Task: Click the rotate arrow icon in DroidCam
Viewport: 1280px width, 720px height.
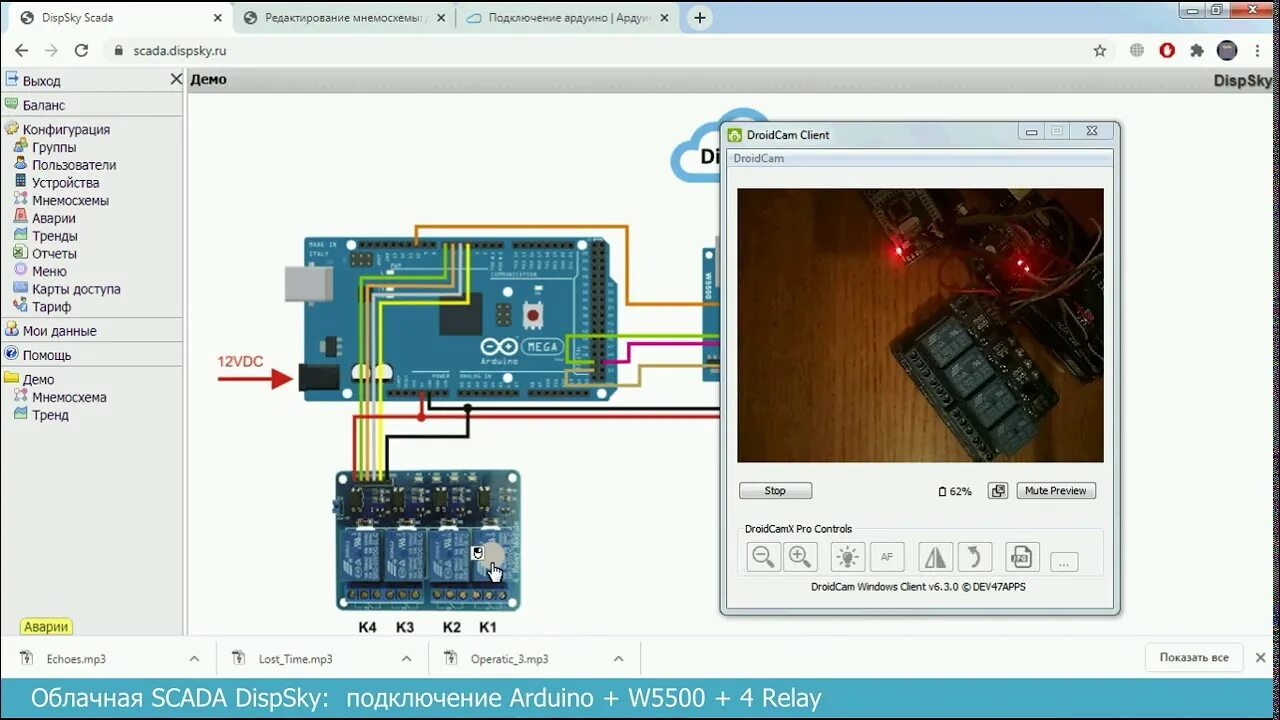Action: [x=975, y=557]
